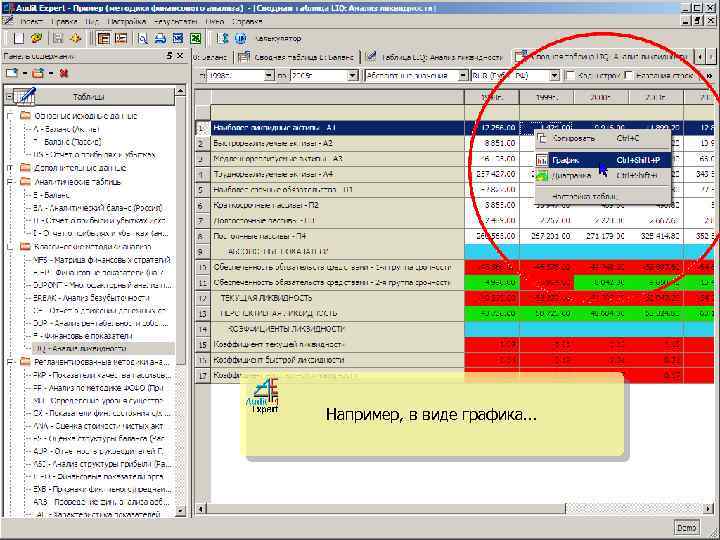Open the Настройка menu
720x540 pixels.
pos(126,21)
